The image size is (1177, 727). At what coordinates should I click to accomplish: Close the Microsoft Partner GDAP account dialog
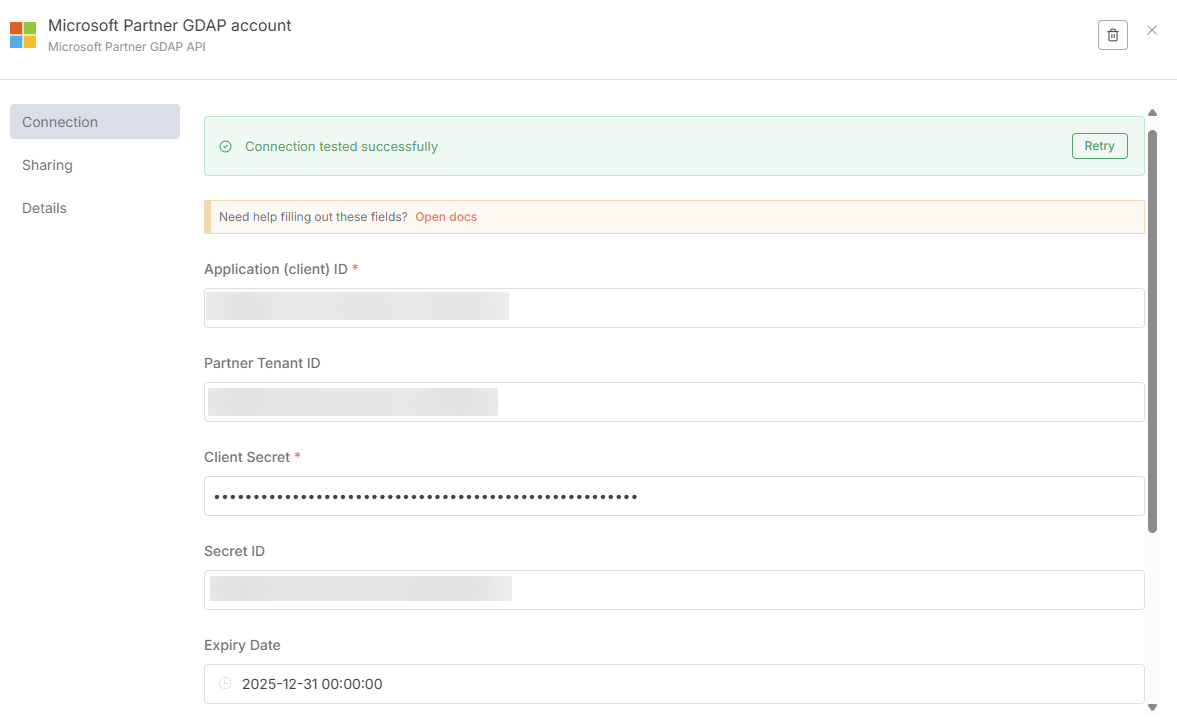pyautogui.click(x=1151, y=30)
